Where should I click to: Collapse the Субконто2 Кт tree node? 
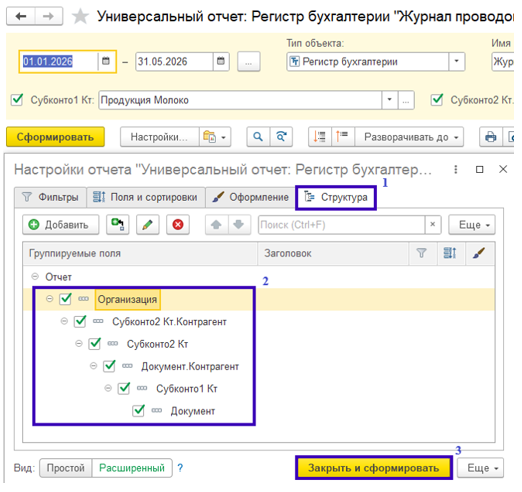click(x=79, y=343)
